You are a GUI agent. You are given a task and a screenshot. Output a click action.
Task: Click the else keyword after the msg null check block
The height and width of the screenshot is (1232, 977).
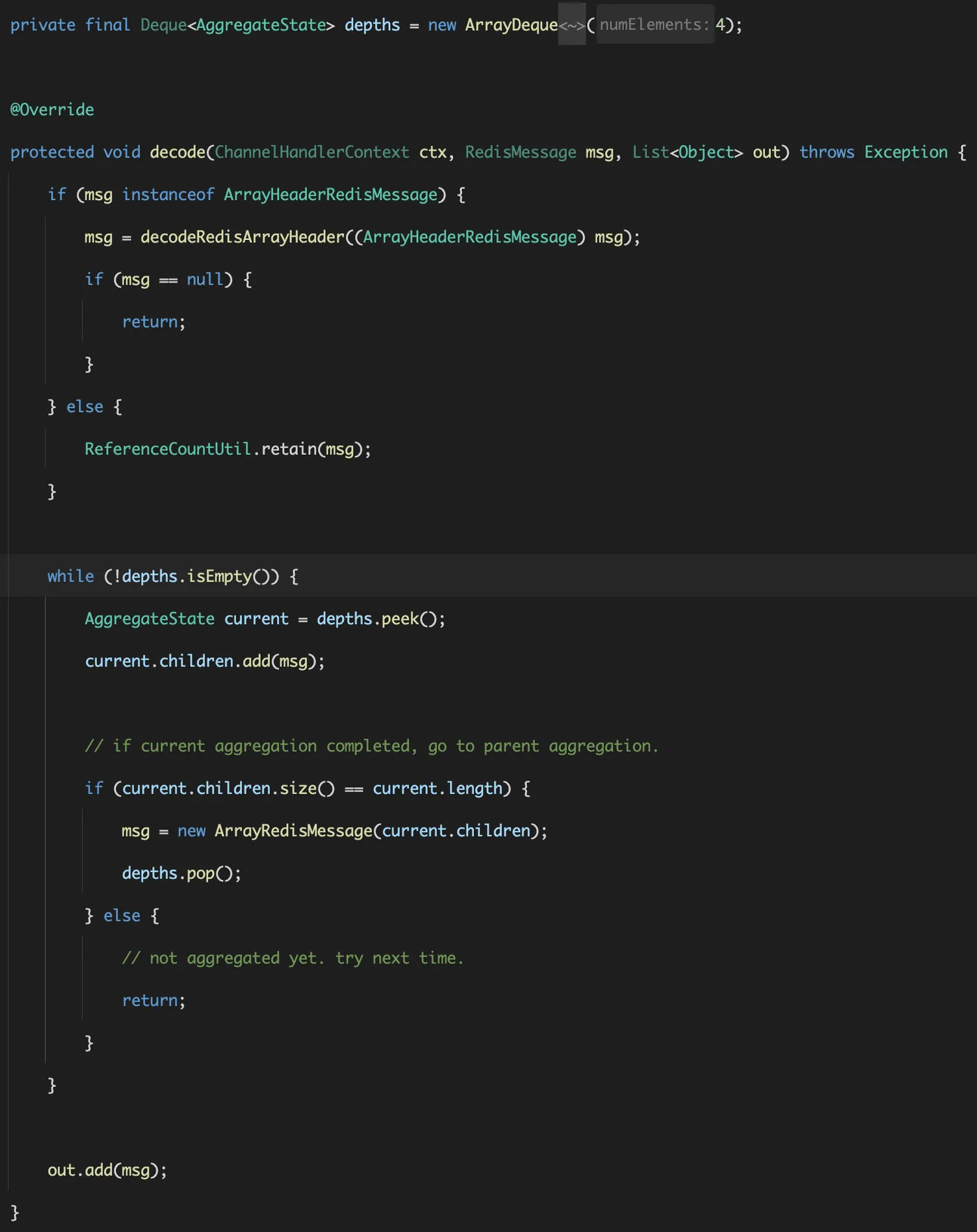click(84, 407)
